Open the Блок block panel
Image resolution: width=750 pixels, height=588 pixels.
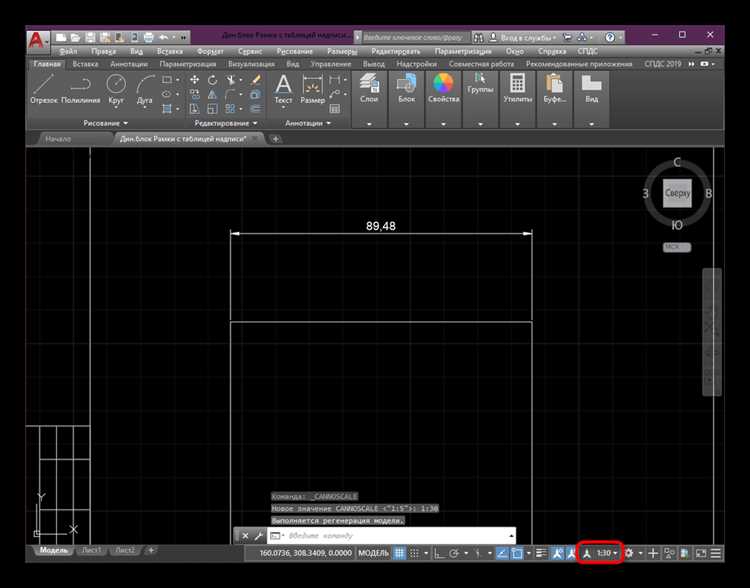coord(406,89)
